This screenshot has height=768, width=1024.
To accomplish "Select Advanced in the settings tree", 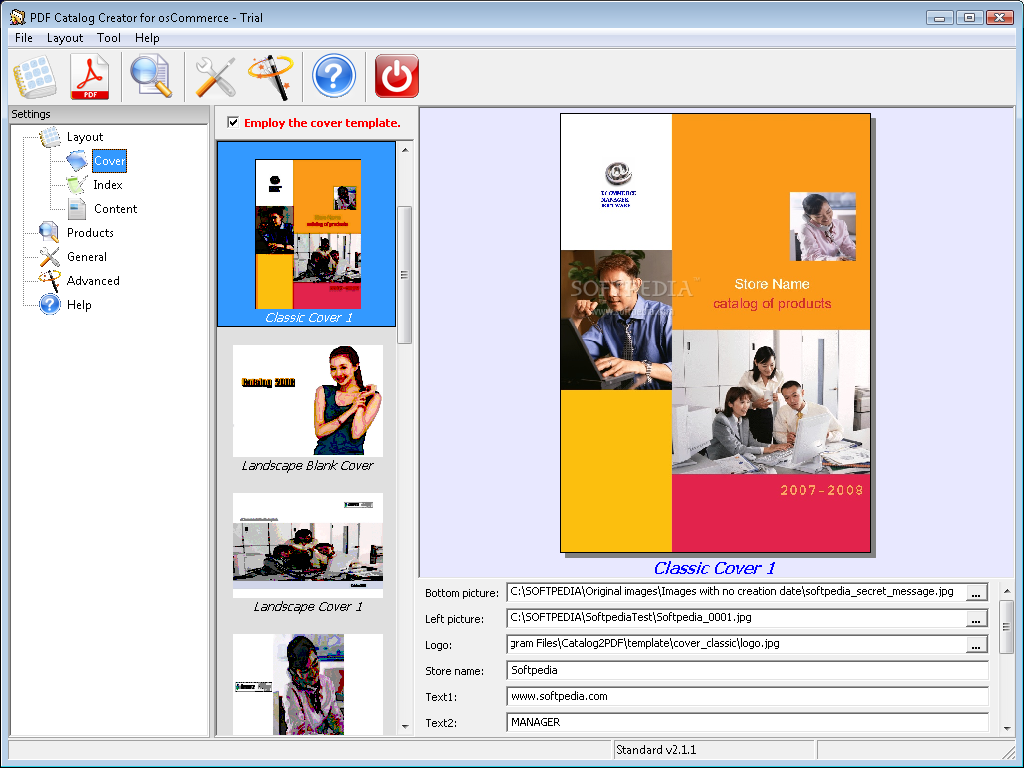I will point(93,281).
